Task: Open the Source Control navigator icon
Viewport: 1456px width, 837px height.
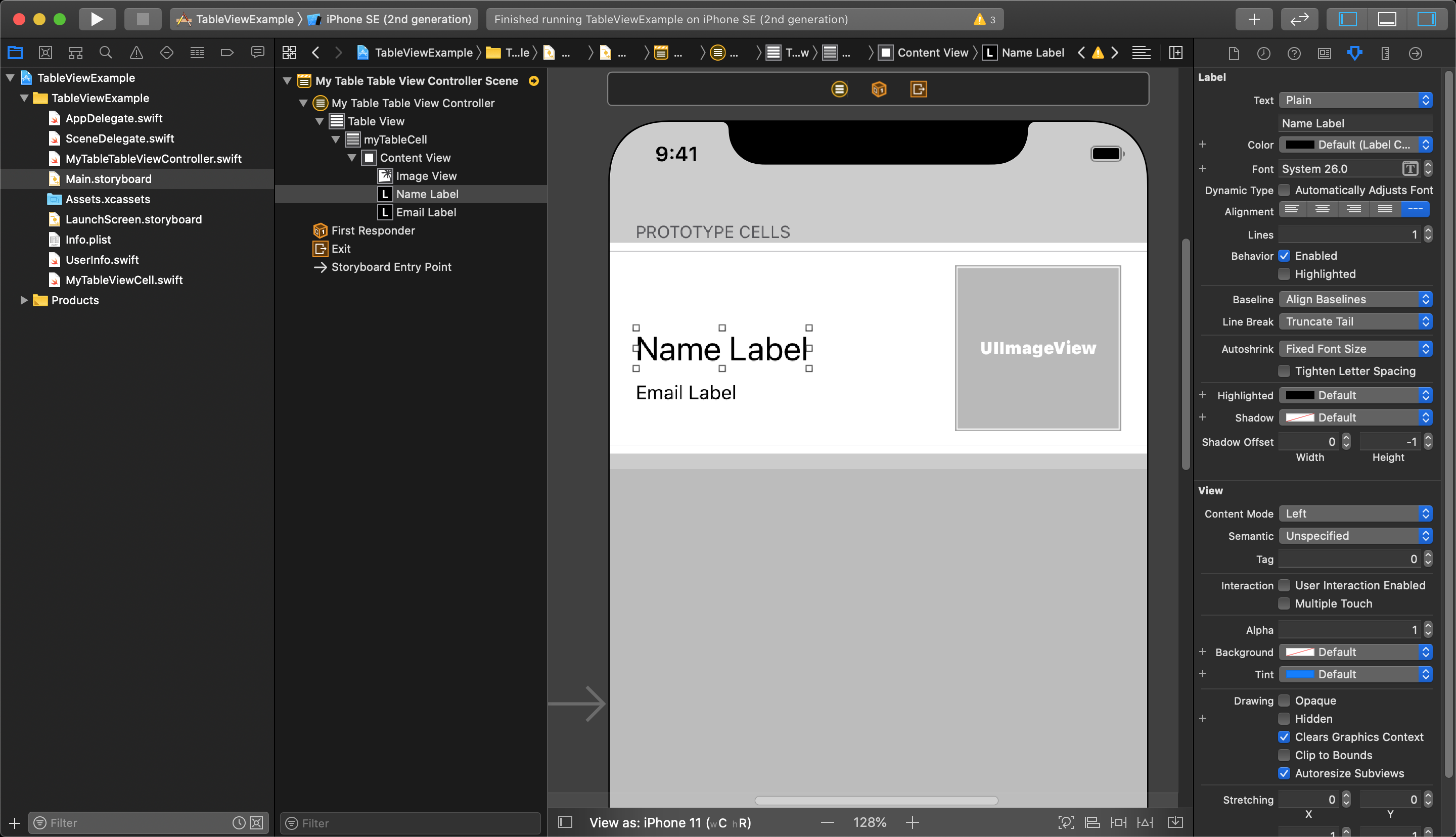Action: point(45,53)
